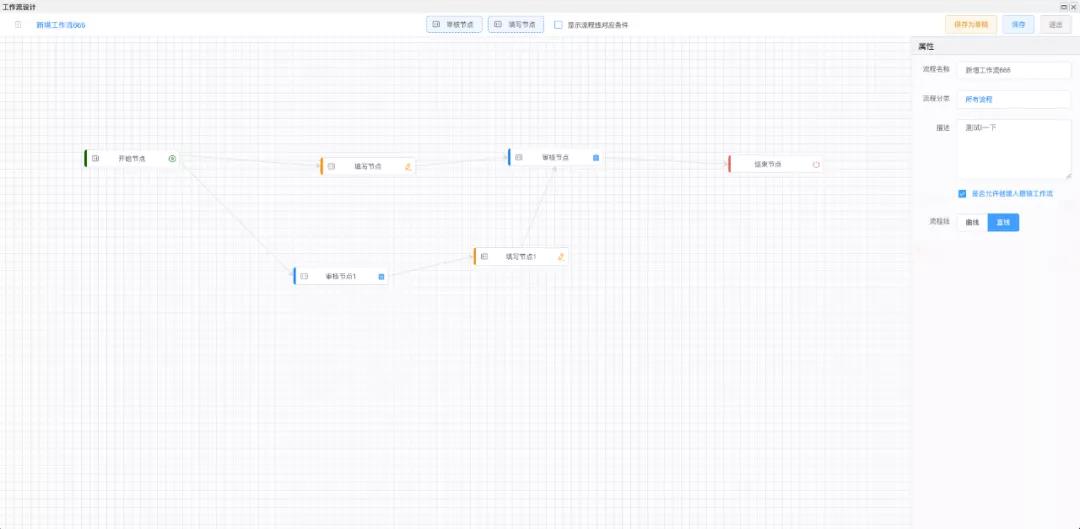The width and height of the screenshot is (1080, 529).
Task: Select the 审核节点1 node label
Action: (341, 276)
